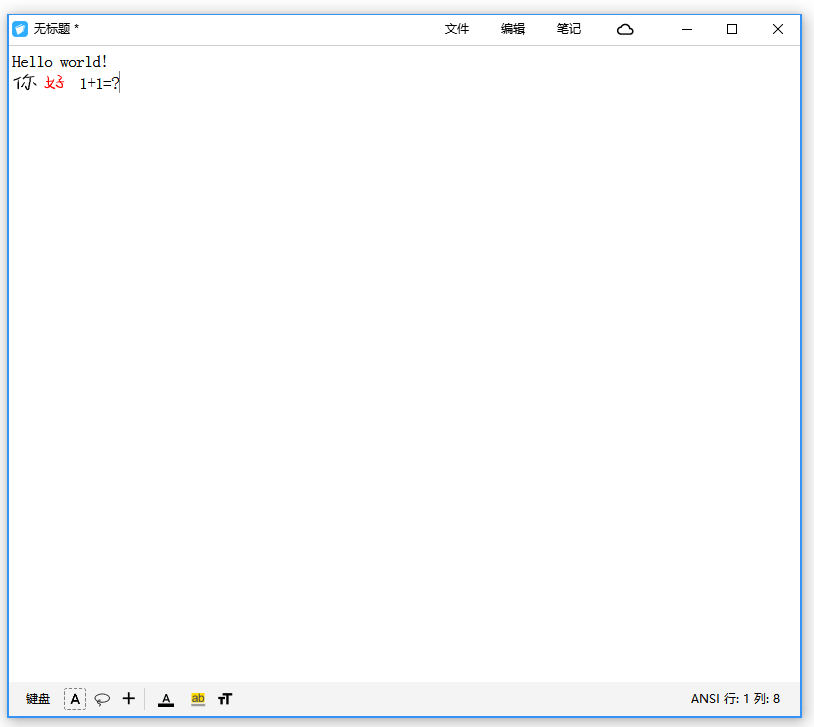This screenshot has height=727, width=814.
Task: Click the cloud sync icon
Action: tap(625, 30)
